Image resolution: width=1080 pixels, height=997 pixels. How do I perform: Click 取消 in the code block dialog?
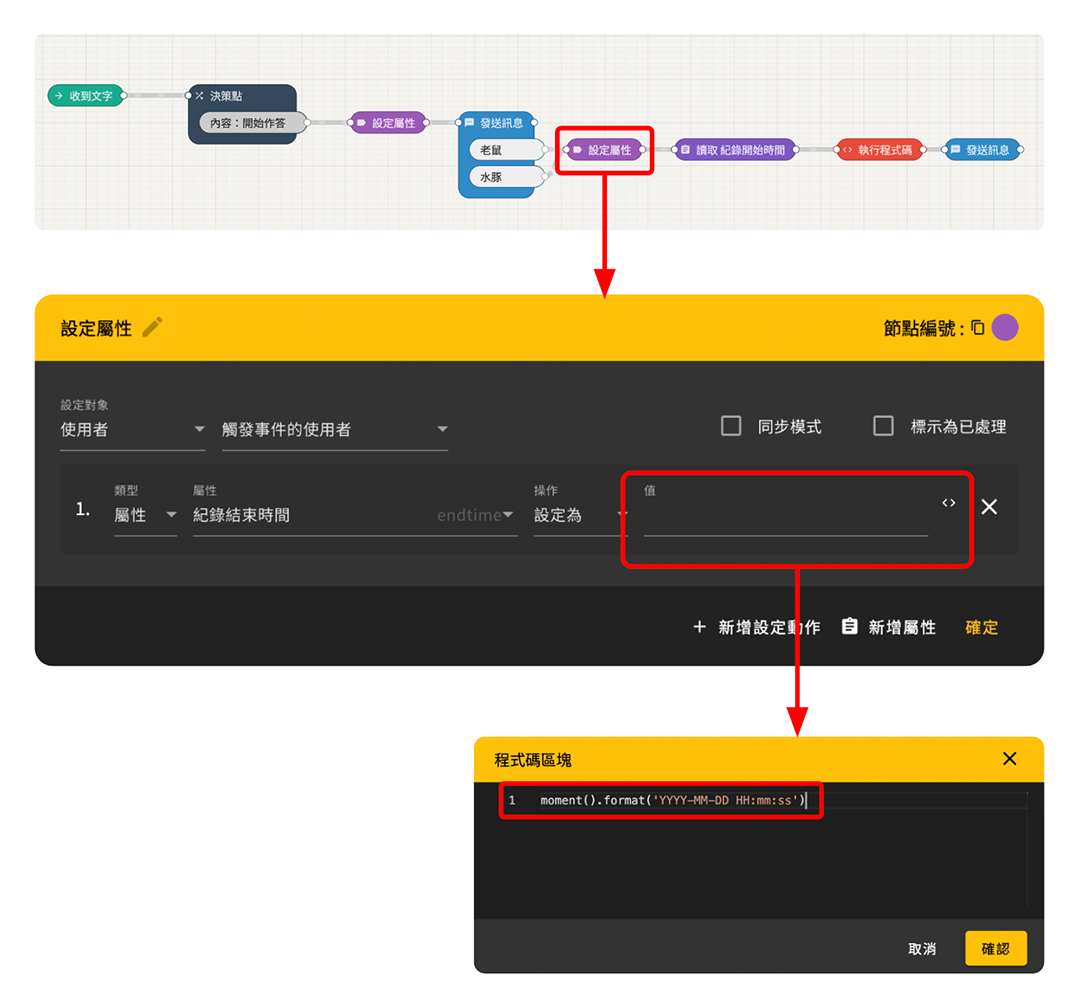pyautogui.click(x=922, y=949)
